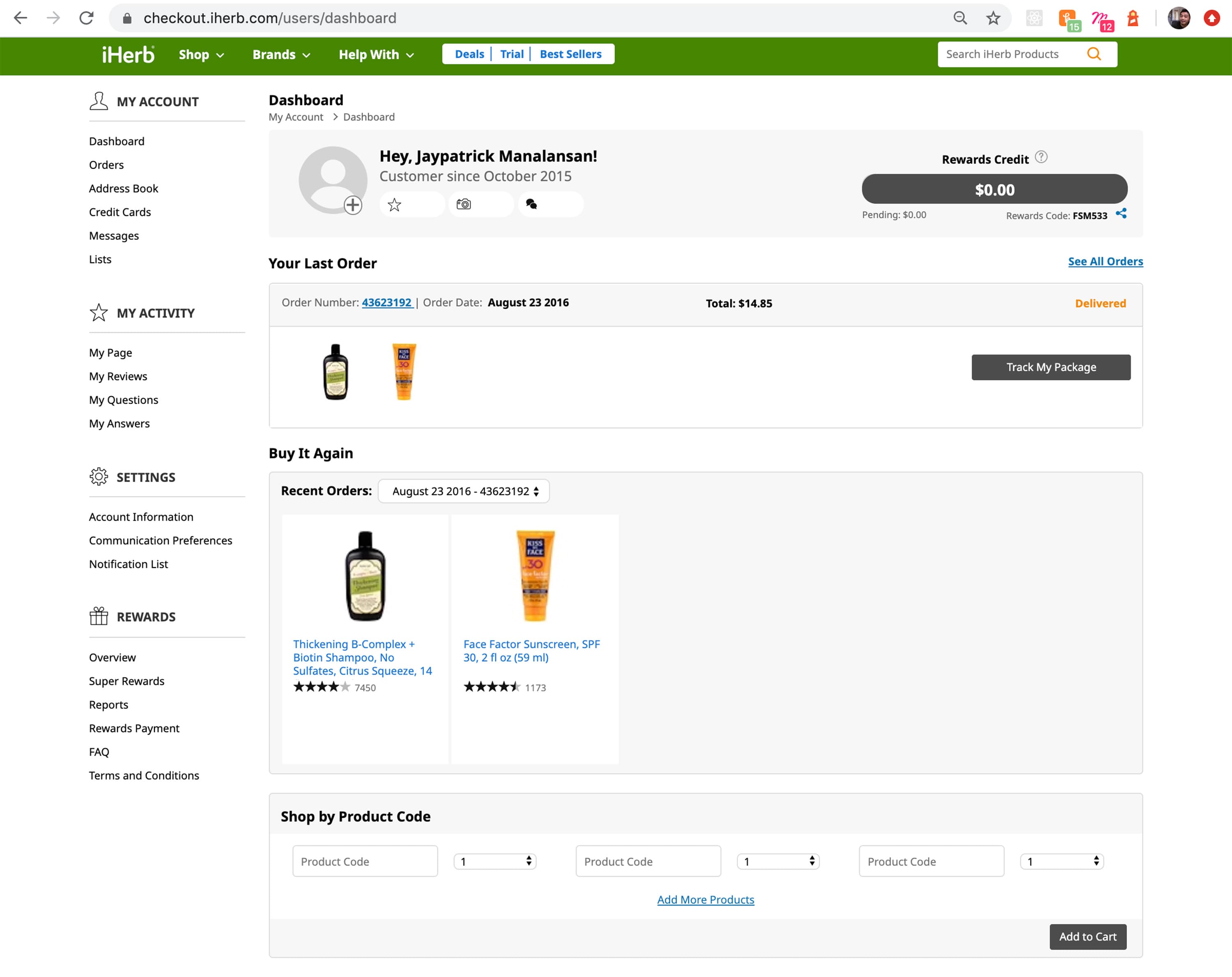The height and width of the screenshot is (977, 1232).
Task: Open Rewards Payment in the sidebar
Action: [x=134, y=728]
